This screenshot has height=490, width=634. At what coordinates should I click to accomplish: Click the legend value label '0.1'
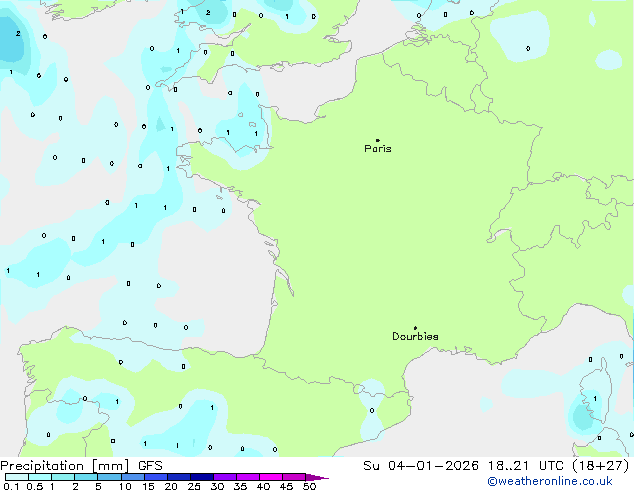pyautogui.click(x=12, y=486)
